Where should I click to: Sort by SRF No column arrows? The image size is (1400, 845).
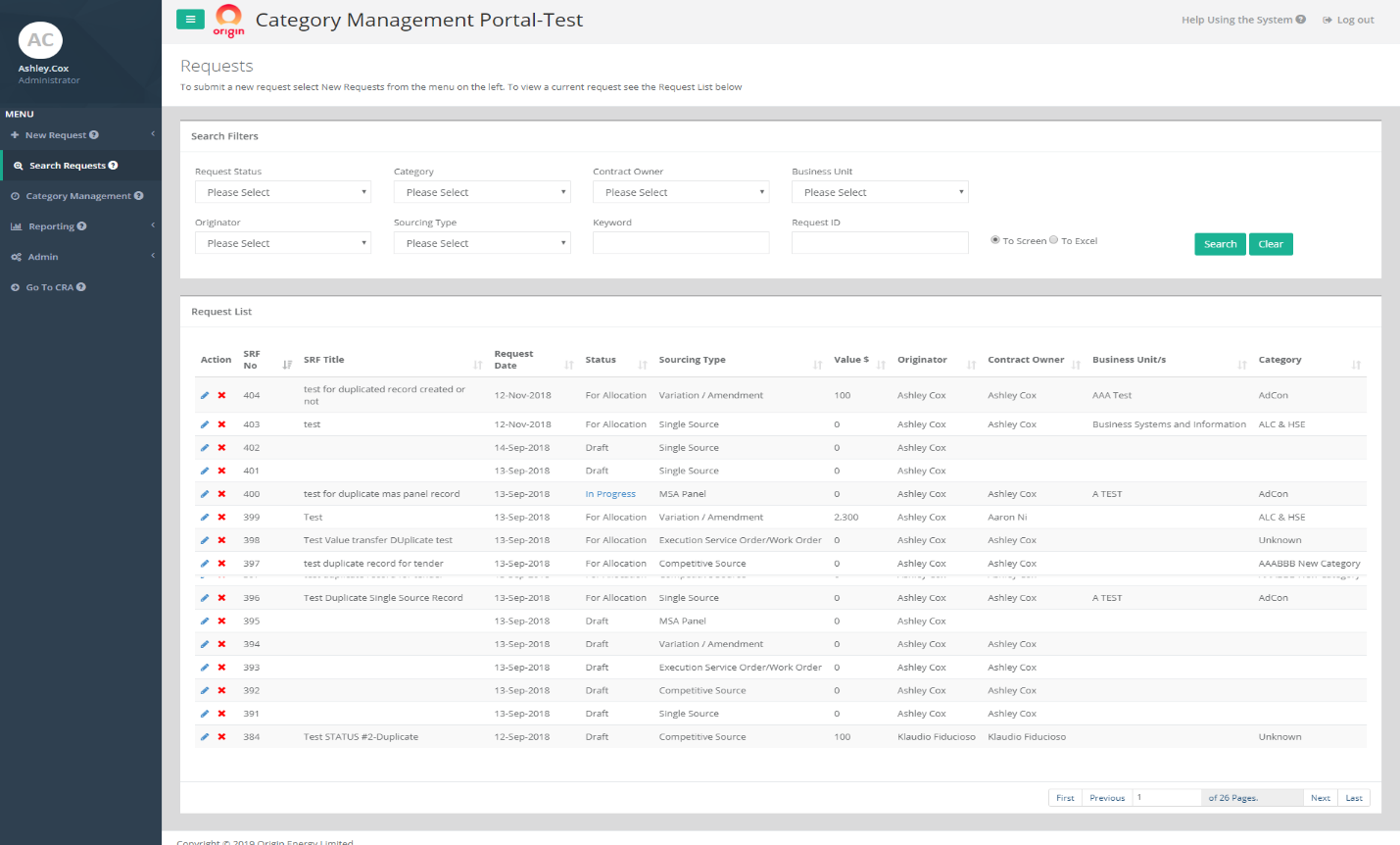click(287, 365)
